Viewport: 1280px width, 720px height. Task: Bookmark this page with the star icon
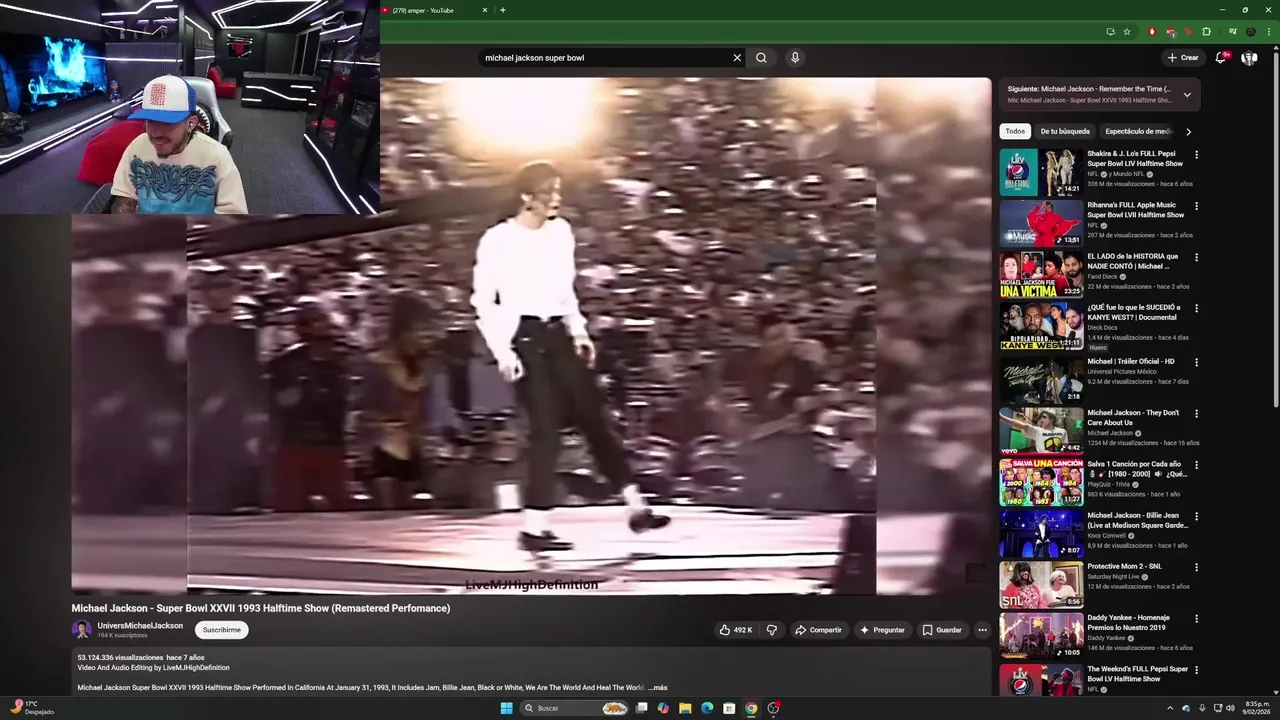tap(1127, 32)
